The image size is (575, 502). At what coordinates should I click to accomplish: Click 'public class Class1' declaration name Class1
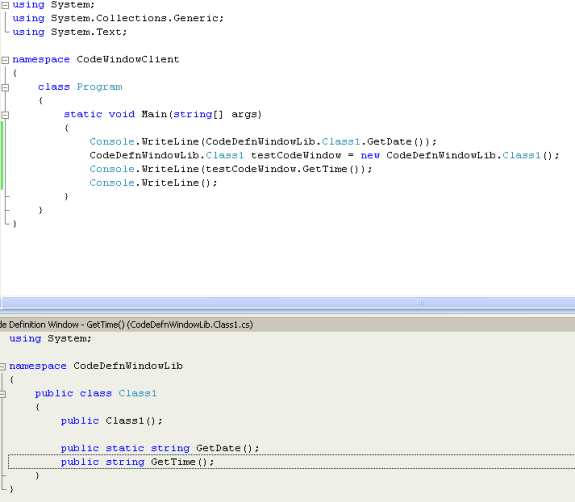(x=138, y=393)
